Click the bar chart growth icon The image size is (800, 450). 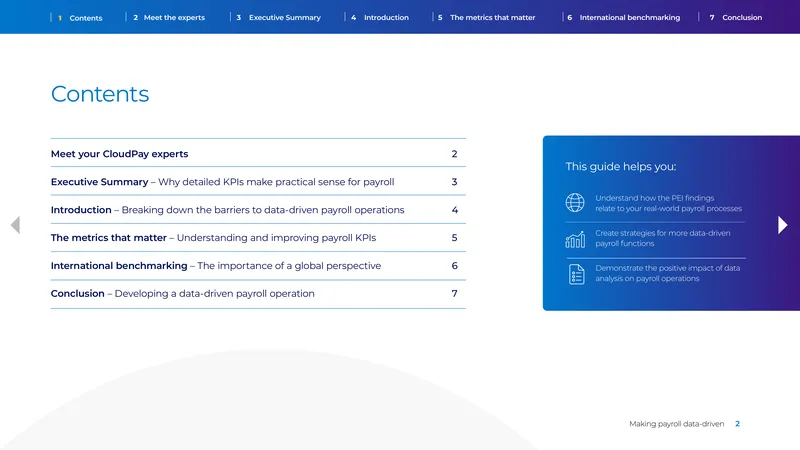(575, 239)
